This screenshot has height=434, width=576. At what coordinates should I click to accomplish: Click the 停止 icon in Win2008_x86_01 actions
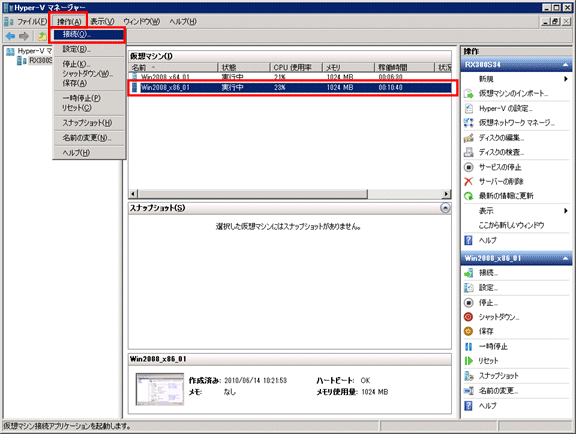coord(469,303)
